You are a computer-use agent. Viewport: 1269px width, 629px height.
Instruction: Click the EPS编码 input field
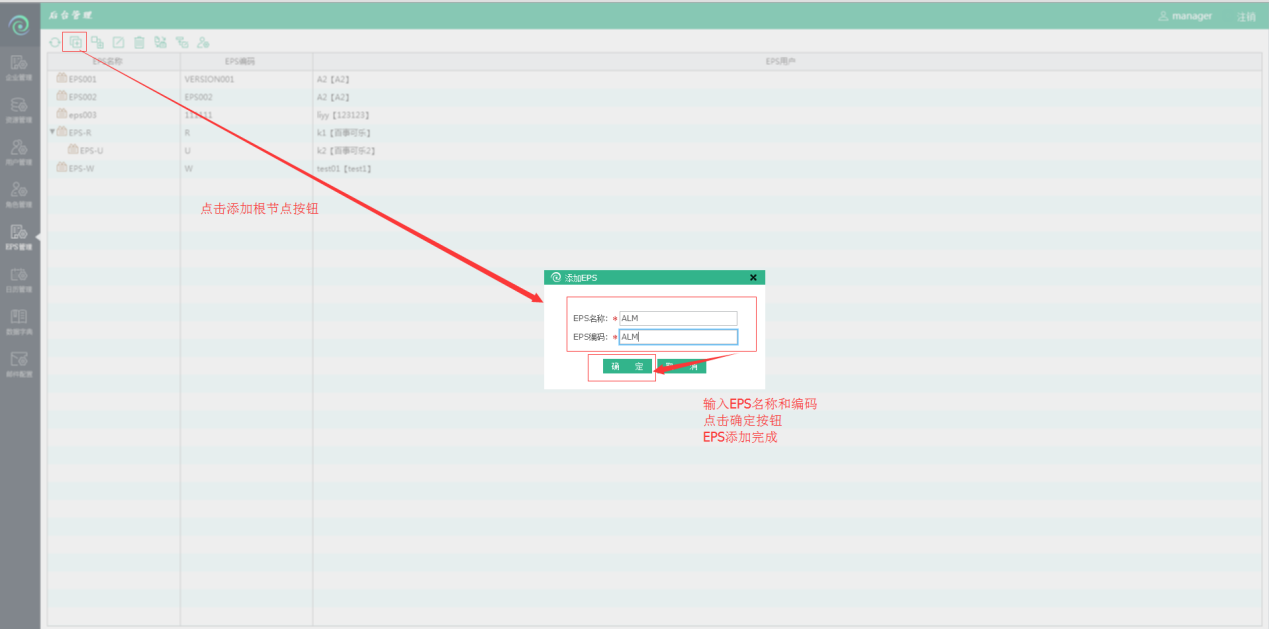pos(677,337)
